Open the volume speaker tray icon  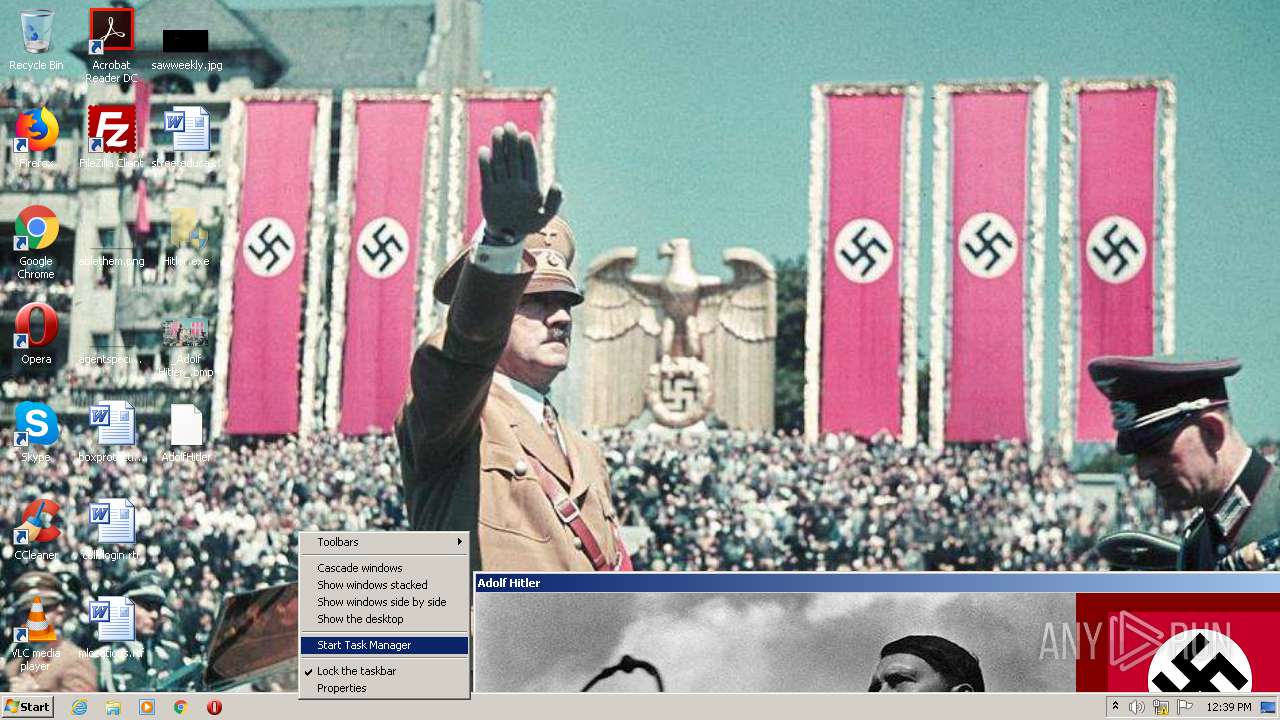click(x=1137, y=707)
